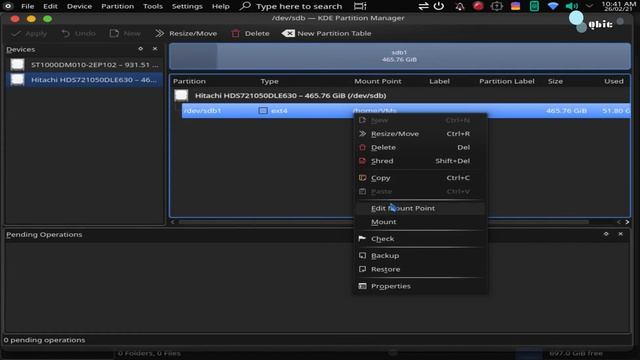Choose Restore in the context menu
Viewport: 640px width, 360px height.
(420, 269)
